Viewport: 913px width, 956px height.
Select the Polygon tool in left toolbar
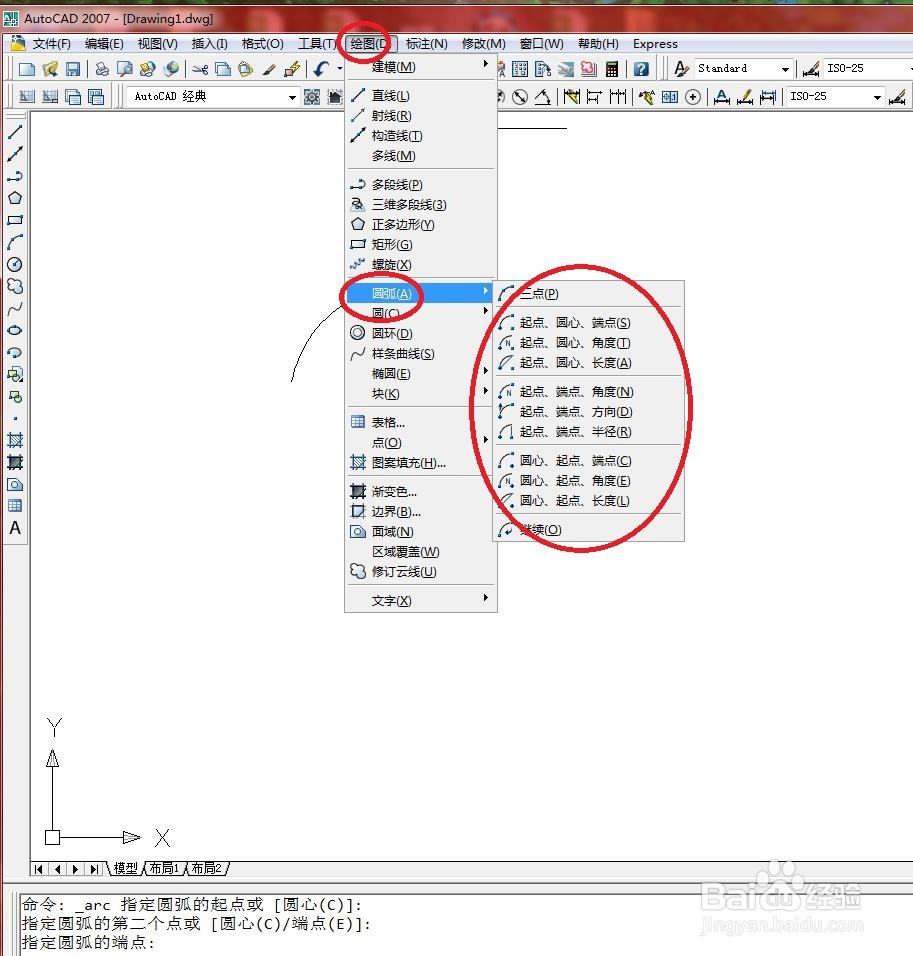click(15, 198)
